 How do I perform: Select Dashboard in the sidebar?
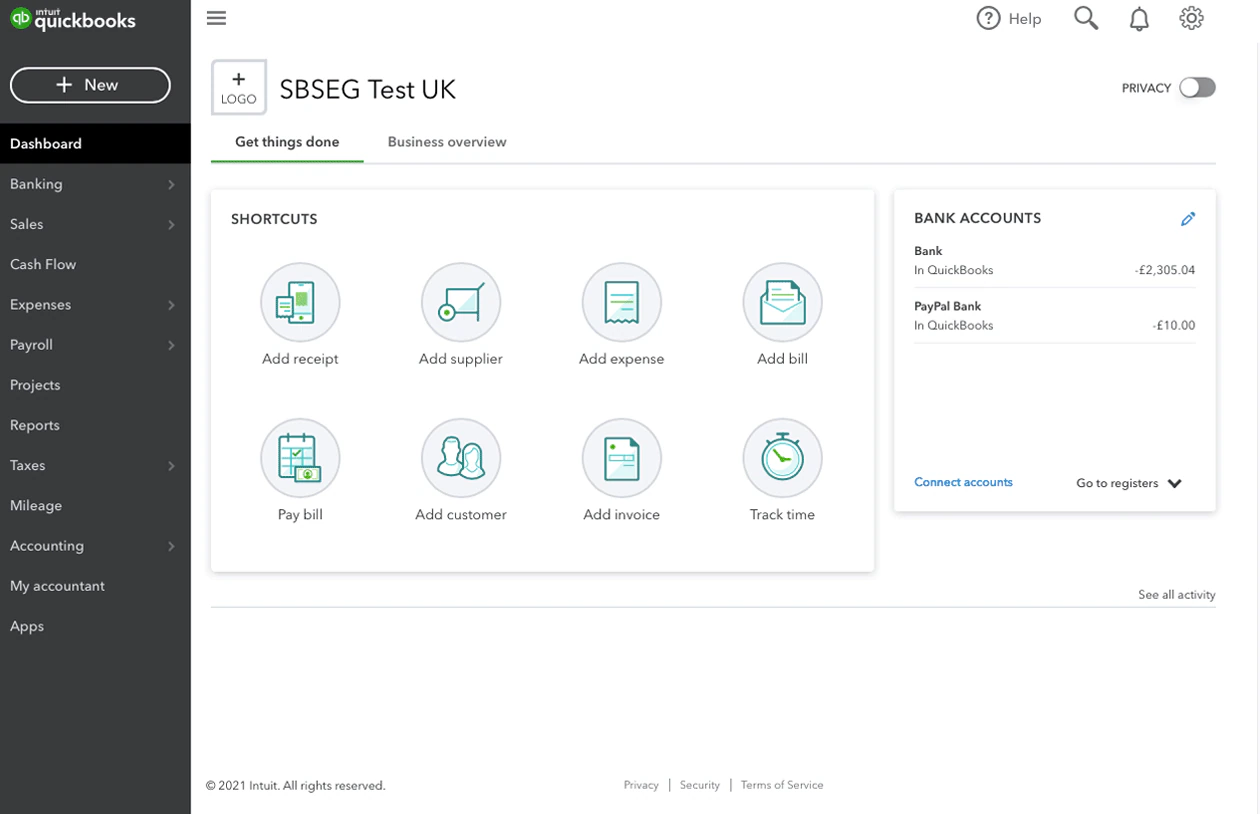(95, 144)
